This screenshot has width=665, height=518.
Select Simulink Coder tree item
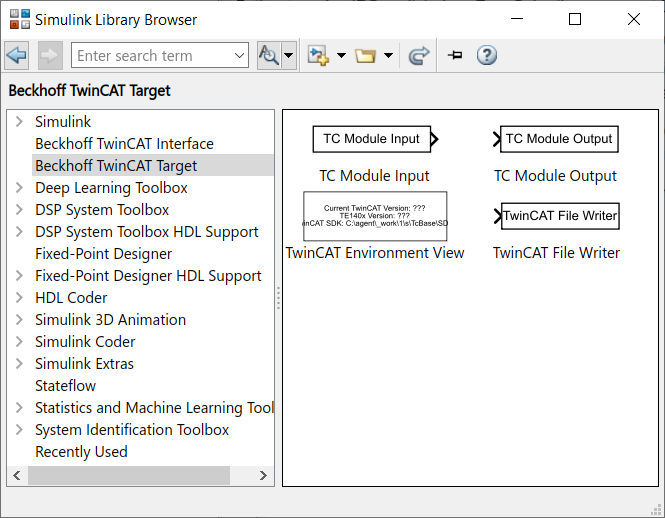(x=85, y=342)
